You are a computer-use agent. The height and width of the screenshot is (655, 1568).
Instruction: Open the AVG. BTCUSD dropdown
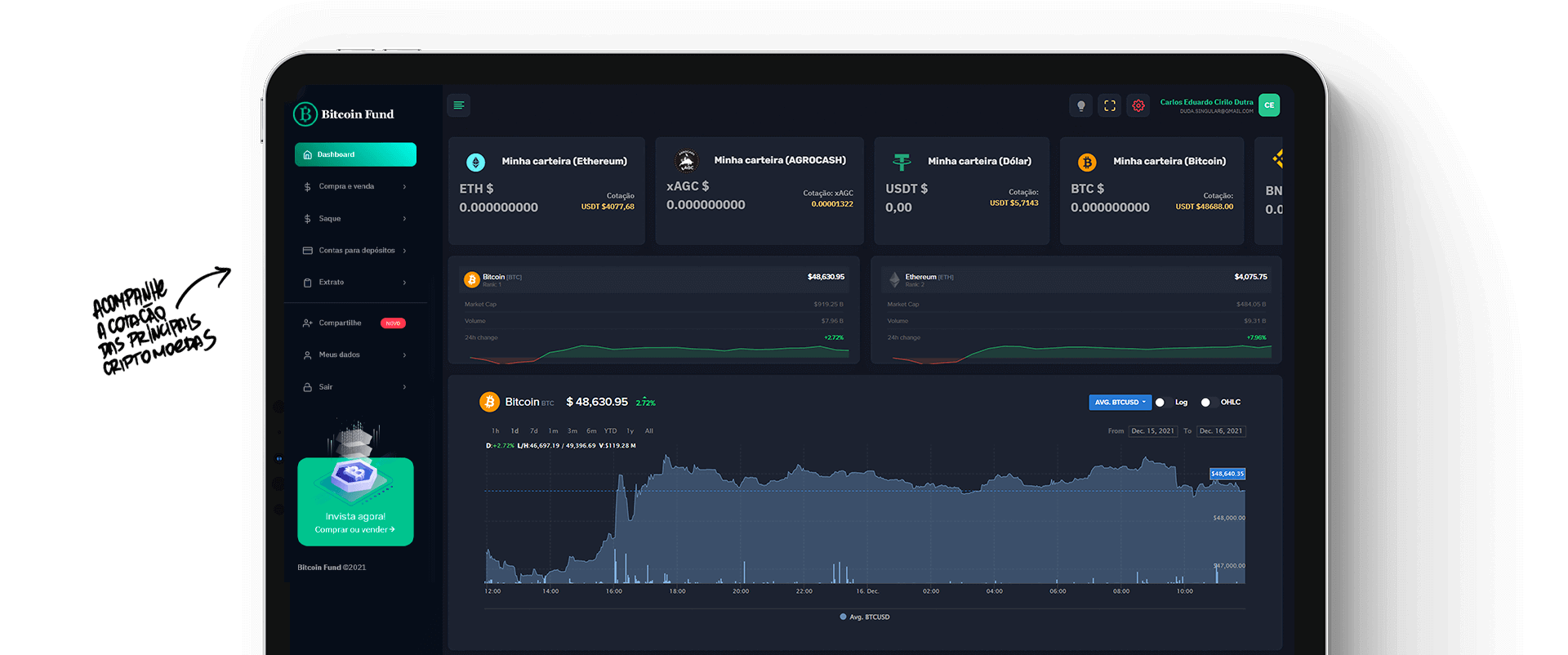1120,402
